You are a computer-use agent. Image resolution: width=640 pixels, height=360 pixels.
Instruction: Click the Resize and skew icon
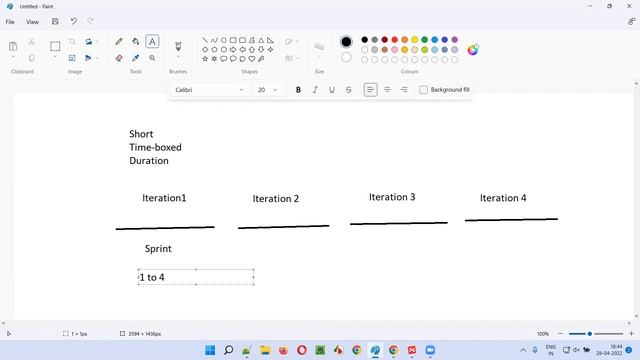coord(72,58)
